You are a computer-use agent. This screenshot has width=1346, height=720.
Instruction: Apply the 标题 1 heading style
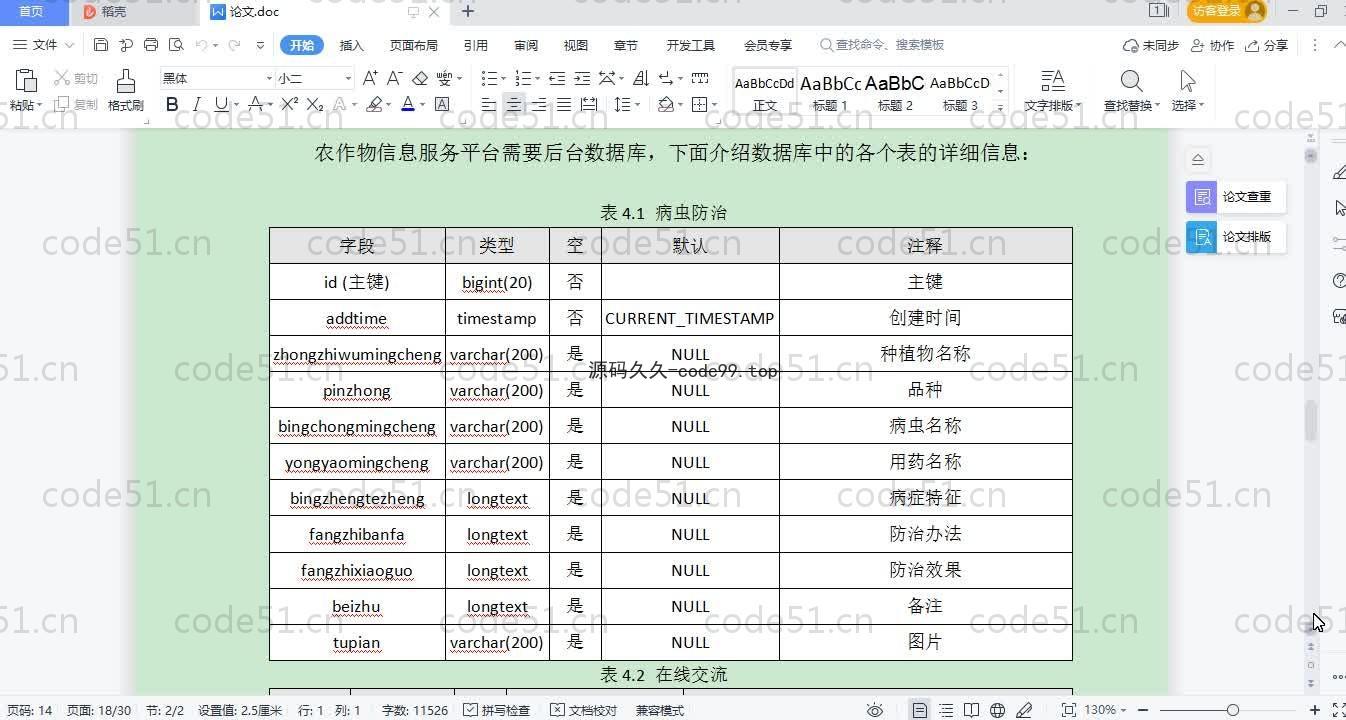tap(830, 92)
